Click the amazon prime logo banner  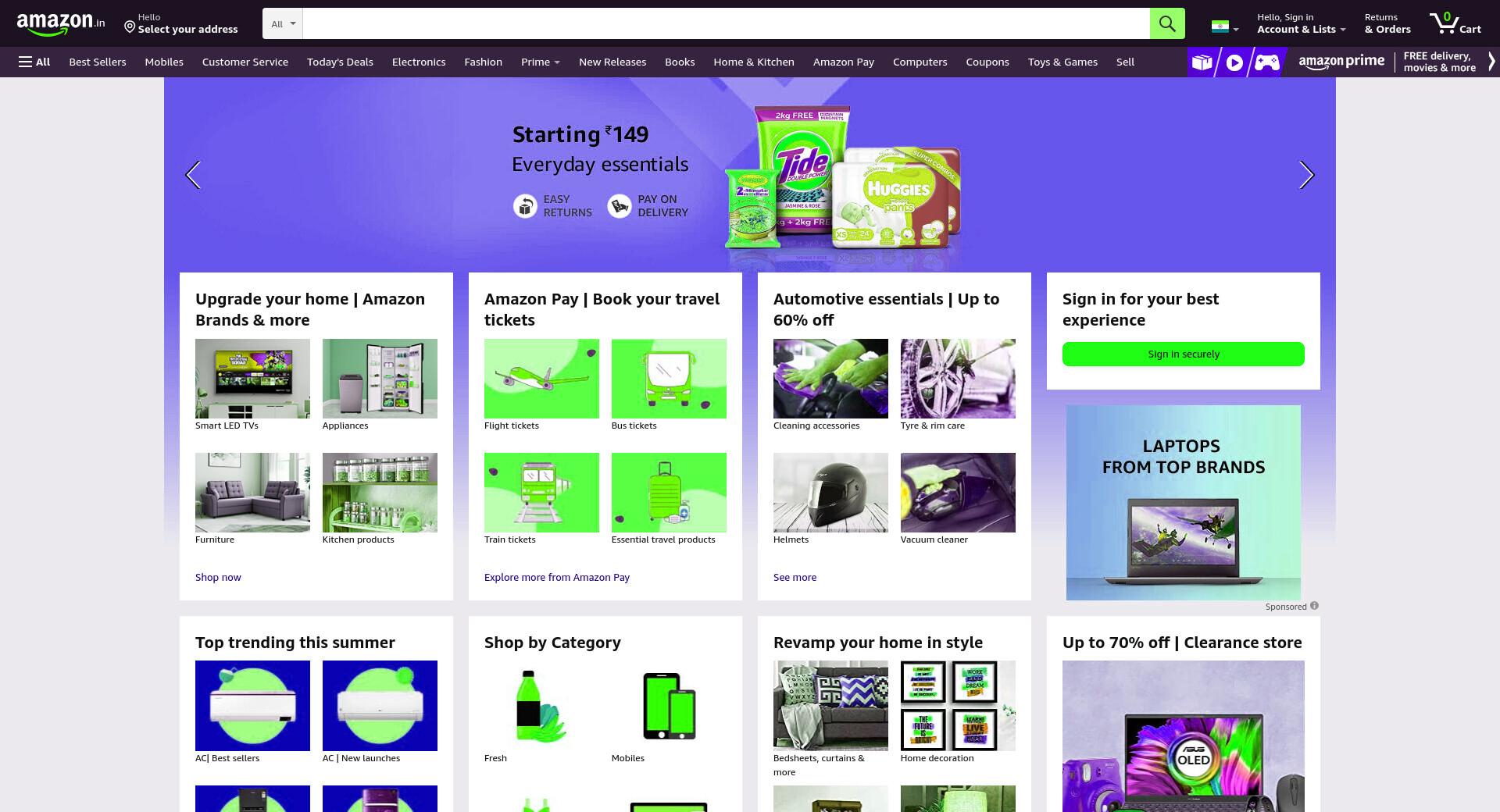[1341, 62]
